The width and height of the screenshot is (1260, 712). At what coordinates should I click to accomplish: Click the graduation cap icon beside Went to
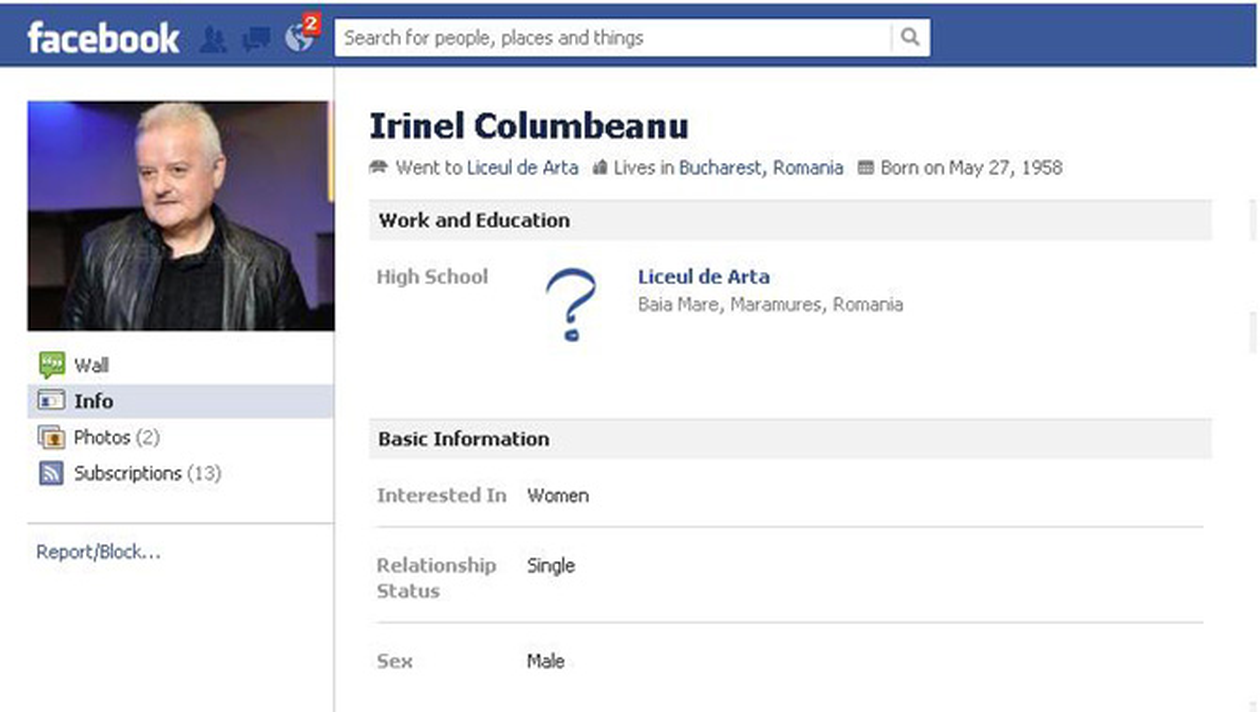tap(379, 168)
